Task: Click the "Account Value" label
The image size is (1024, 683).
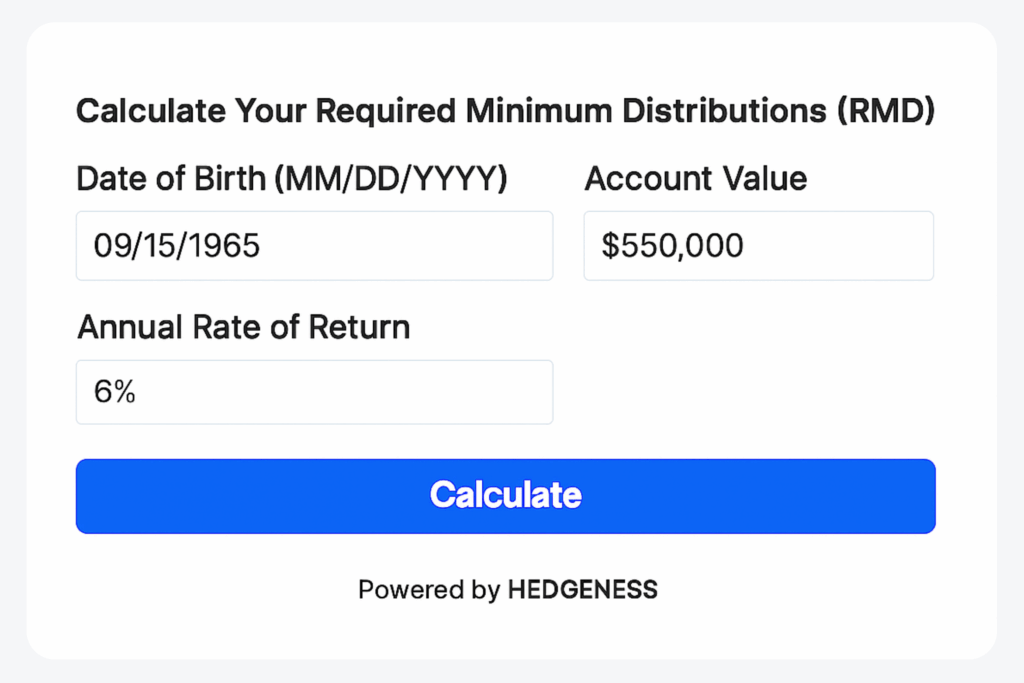Action: coord(695,180)
